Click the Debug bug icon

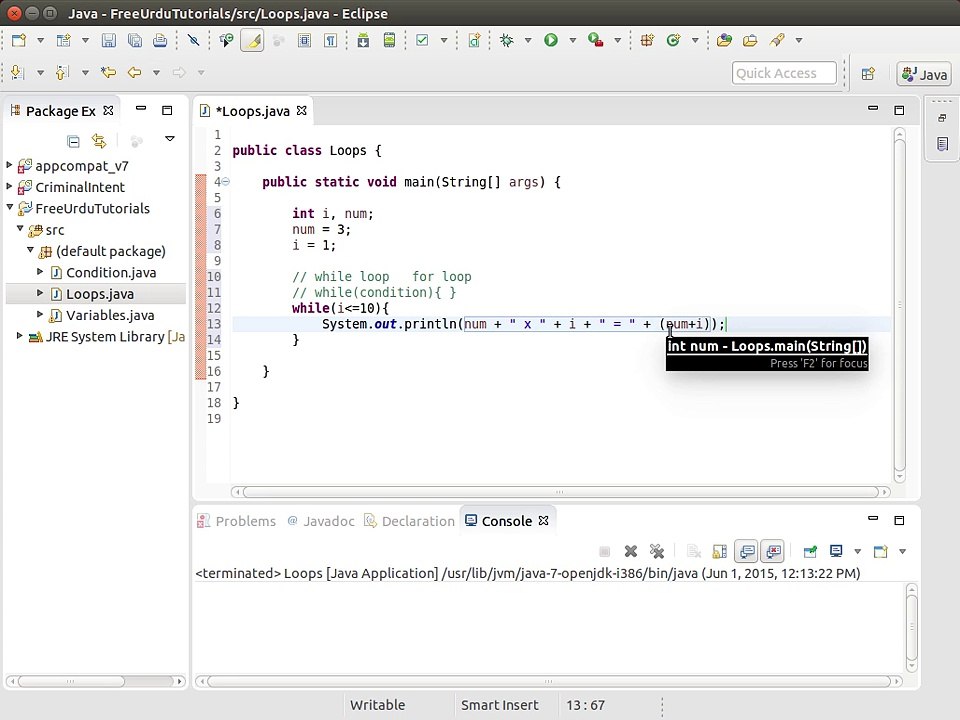506,40
